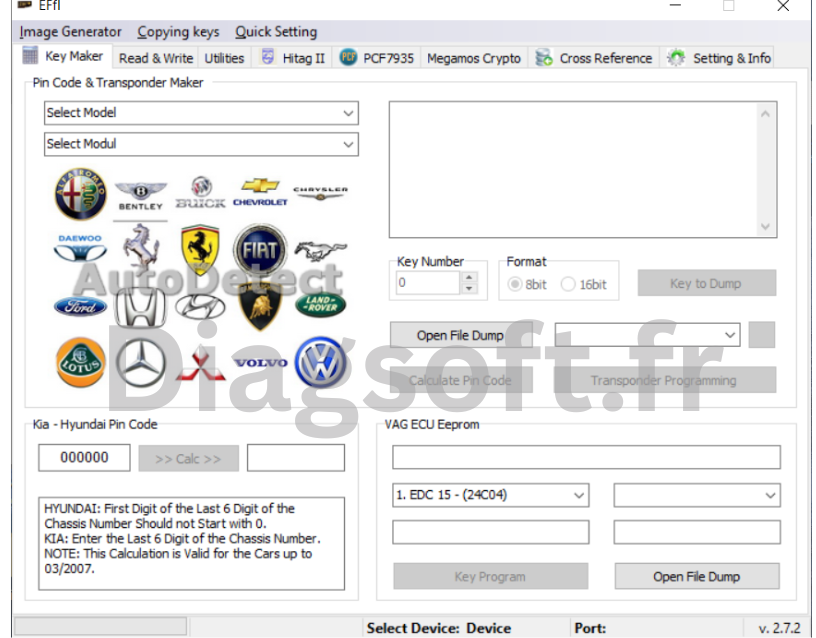Select the Ford blue oval logo

coord(80,306)
